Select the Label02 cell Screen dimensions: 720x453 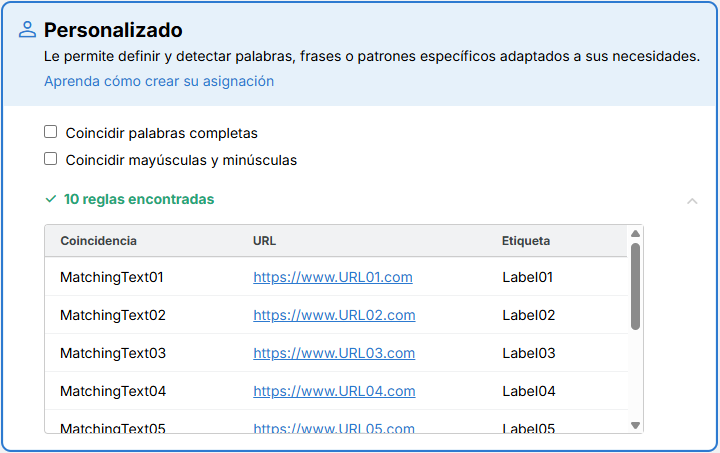coord(529,315)
